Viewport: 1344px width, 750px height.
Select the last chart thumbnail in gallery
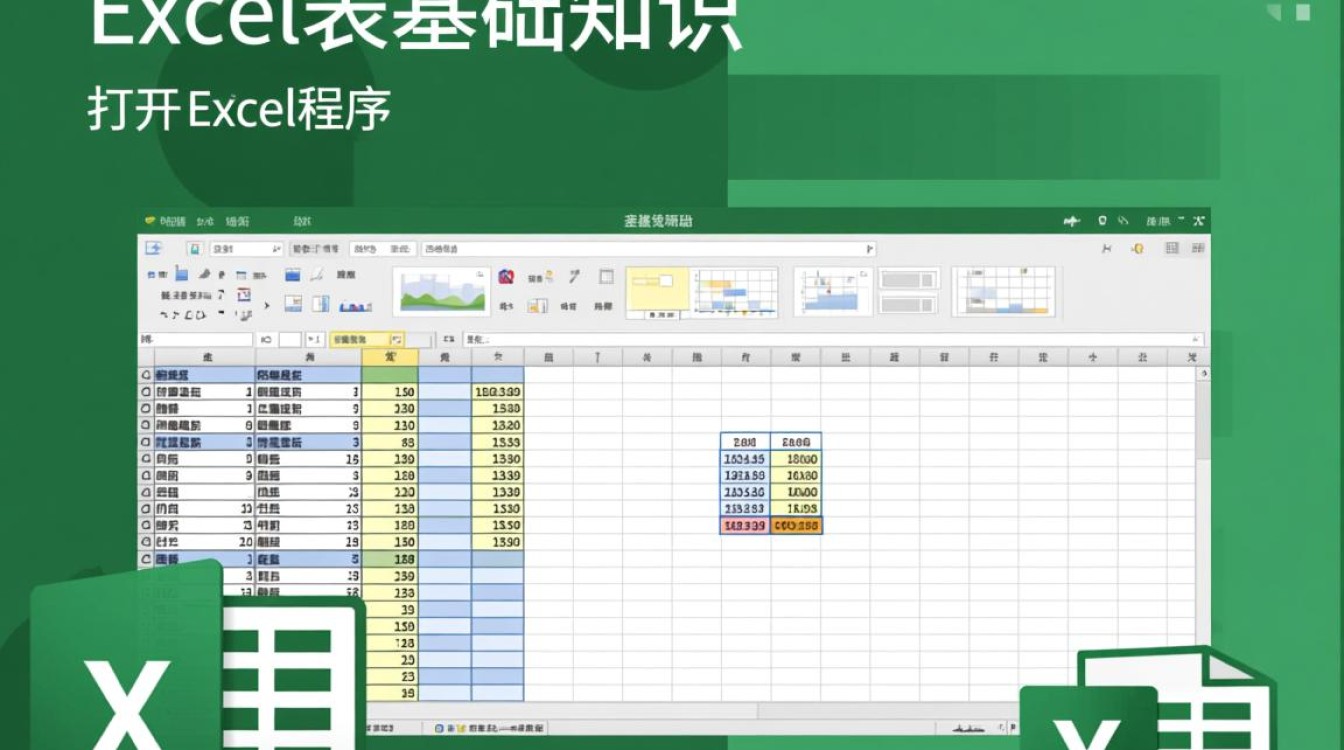(x=1003, y=292)
